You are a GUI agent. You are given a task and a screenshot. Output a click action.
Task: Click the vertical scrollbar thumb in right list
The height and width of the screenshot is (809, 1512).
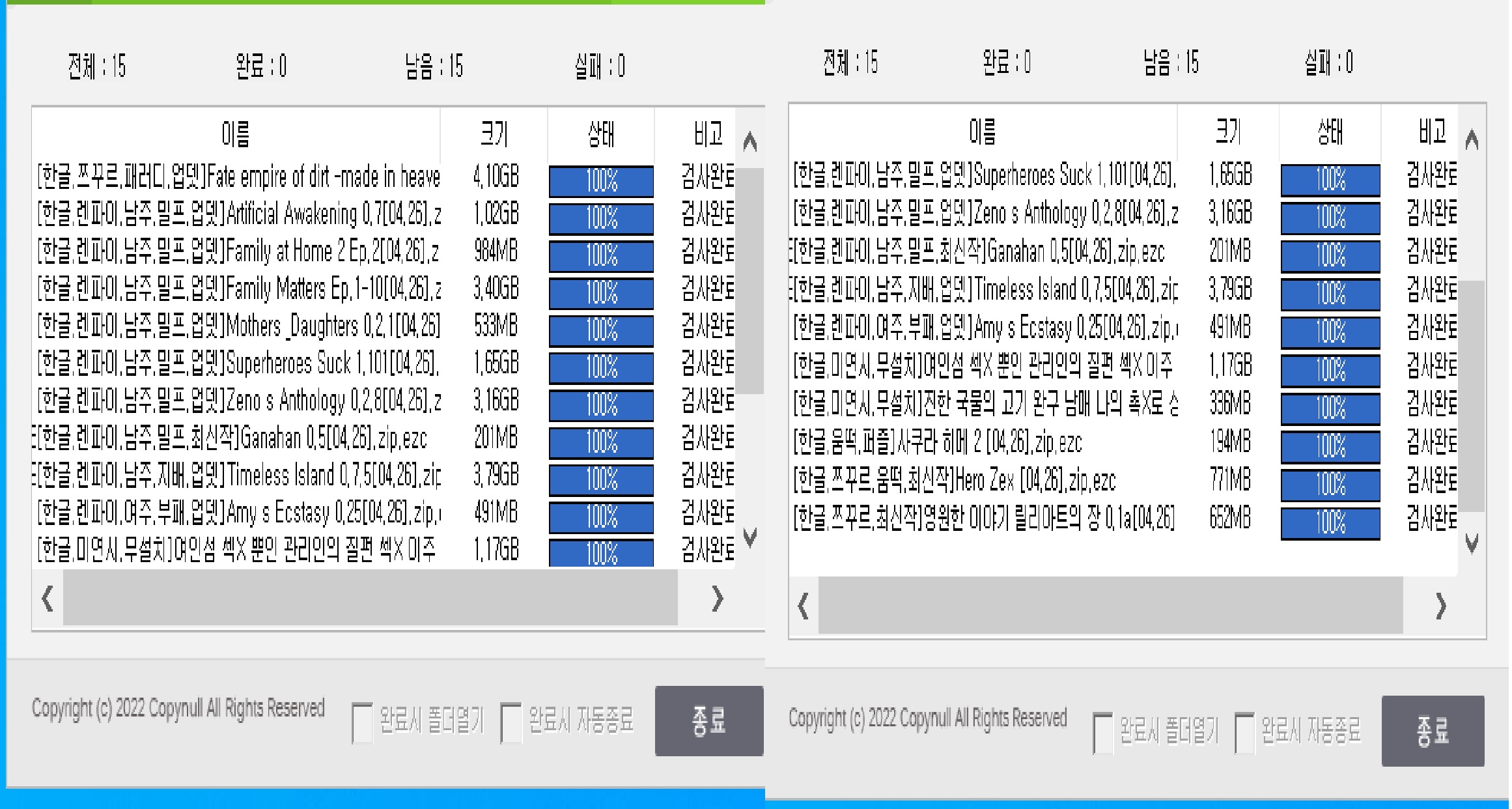(x=1471, y=395)
